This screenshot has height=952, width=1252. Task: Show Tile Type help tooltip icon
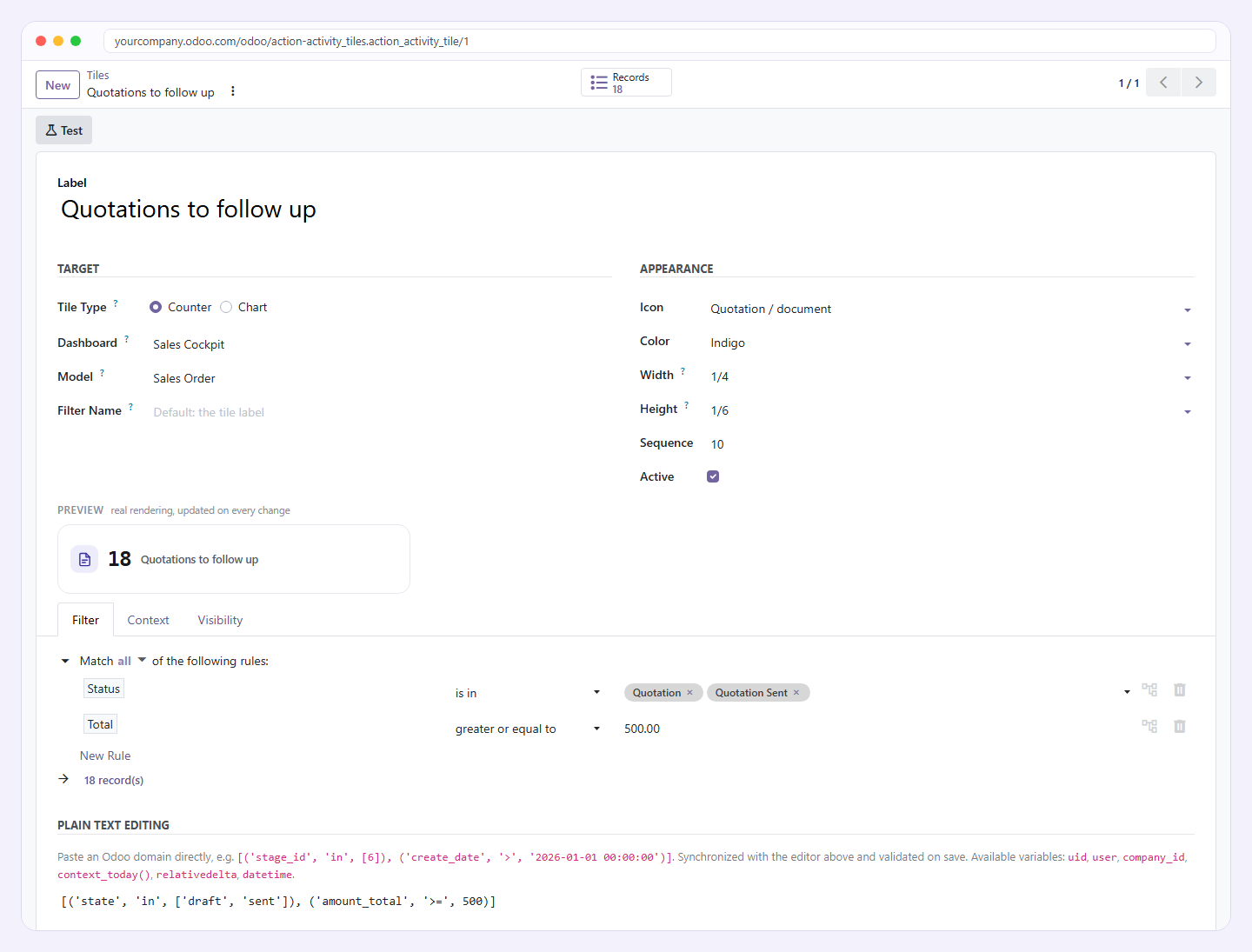[116, 303]
